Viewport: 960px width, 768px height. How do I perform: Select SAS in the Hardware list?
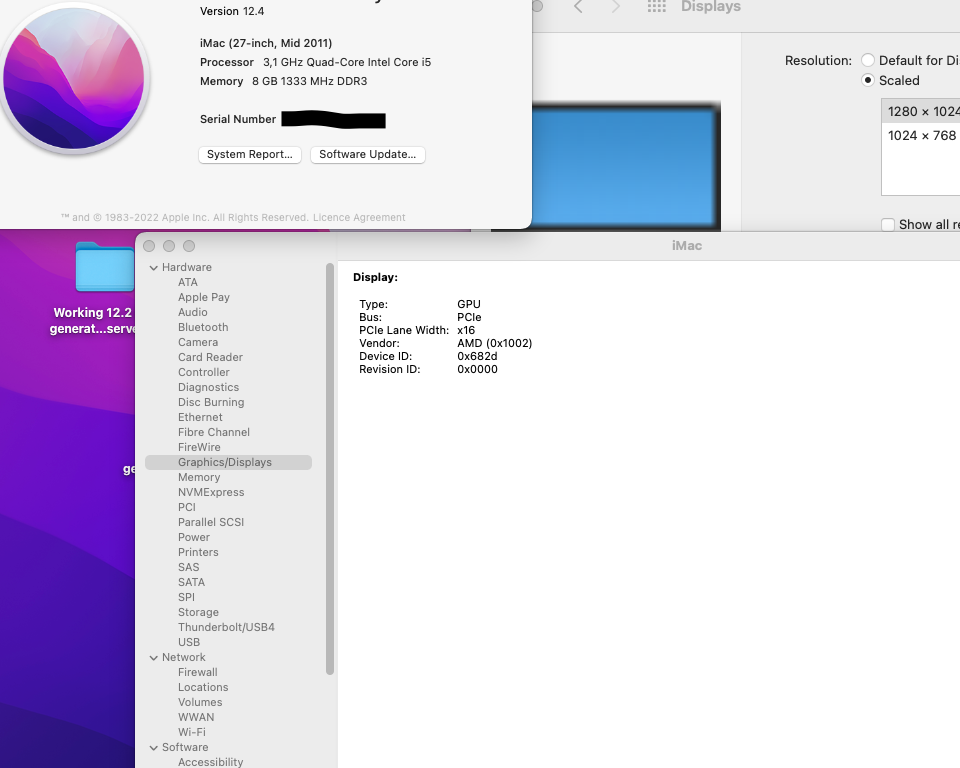[x=189, y=567]
